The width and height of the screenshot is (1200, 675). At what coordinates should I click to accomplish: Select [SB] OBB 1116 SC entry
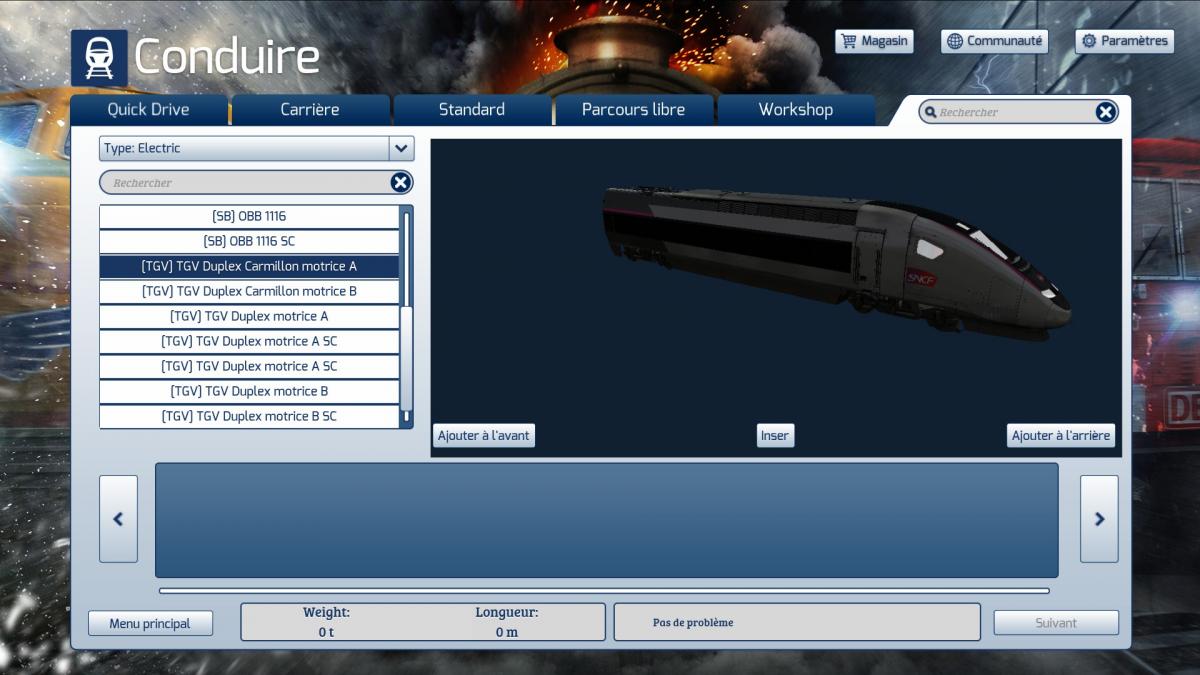coord(249,241)
